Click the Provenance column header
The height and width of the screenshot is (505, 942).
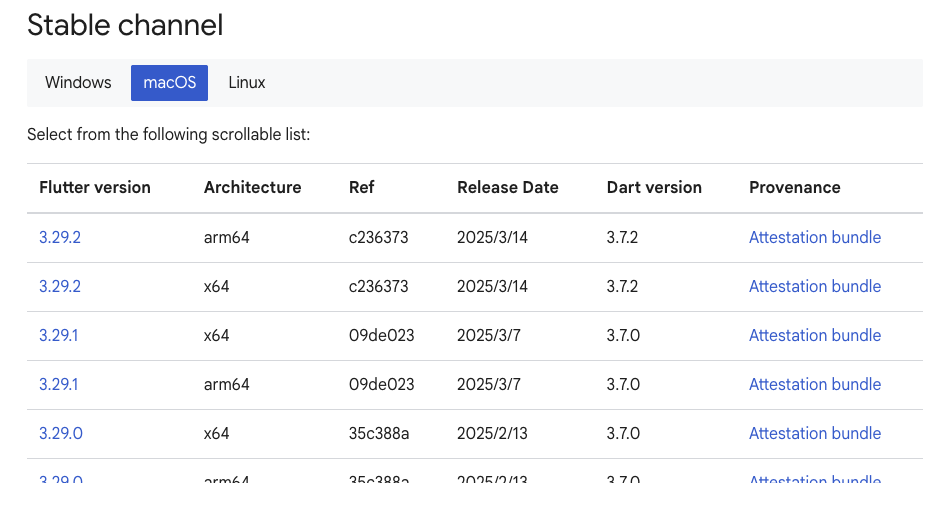point(794,188)
